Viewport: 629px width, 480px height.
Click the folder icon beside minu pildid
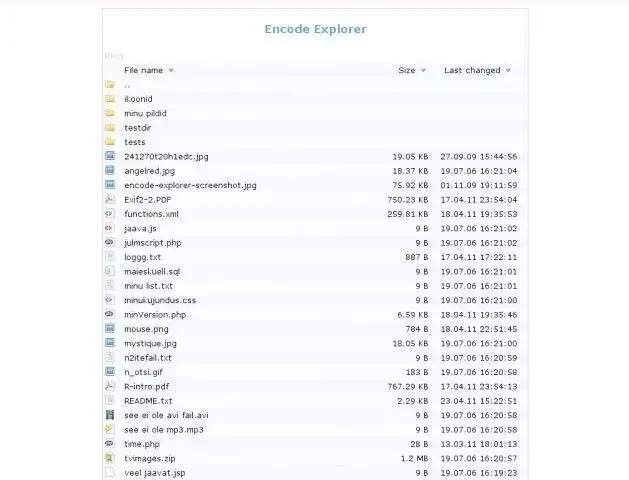coord(110,113)
